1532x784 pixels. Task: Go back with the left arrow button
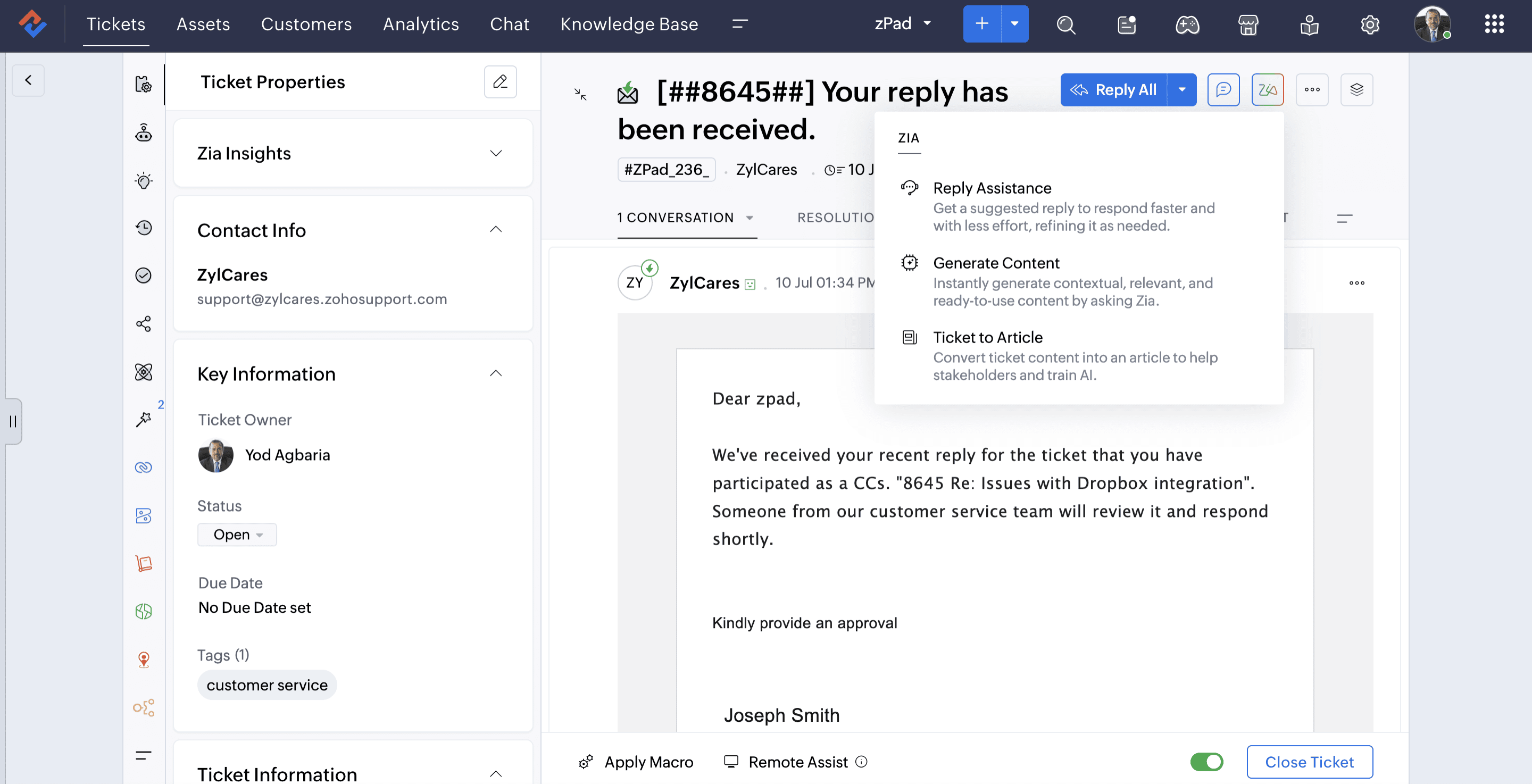pos(28,80)
